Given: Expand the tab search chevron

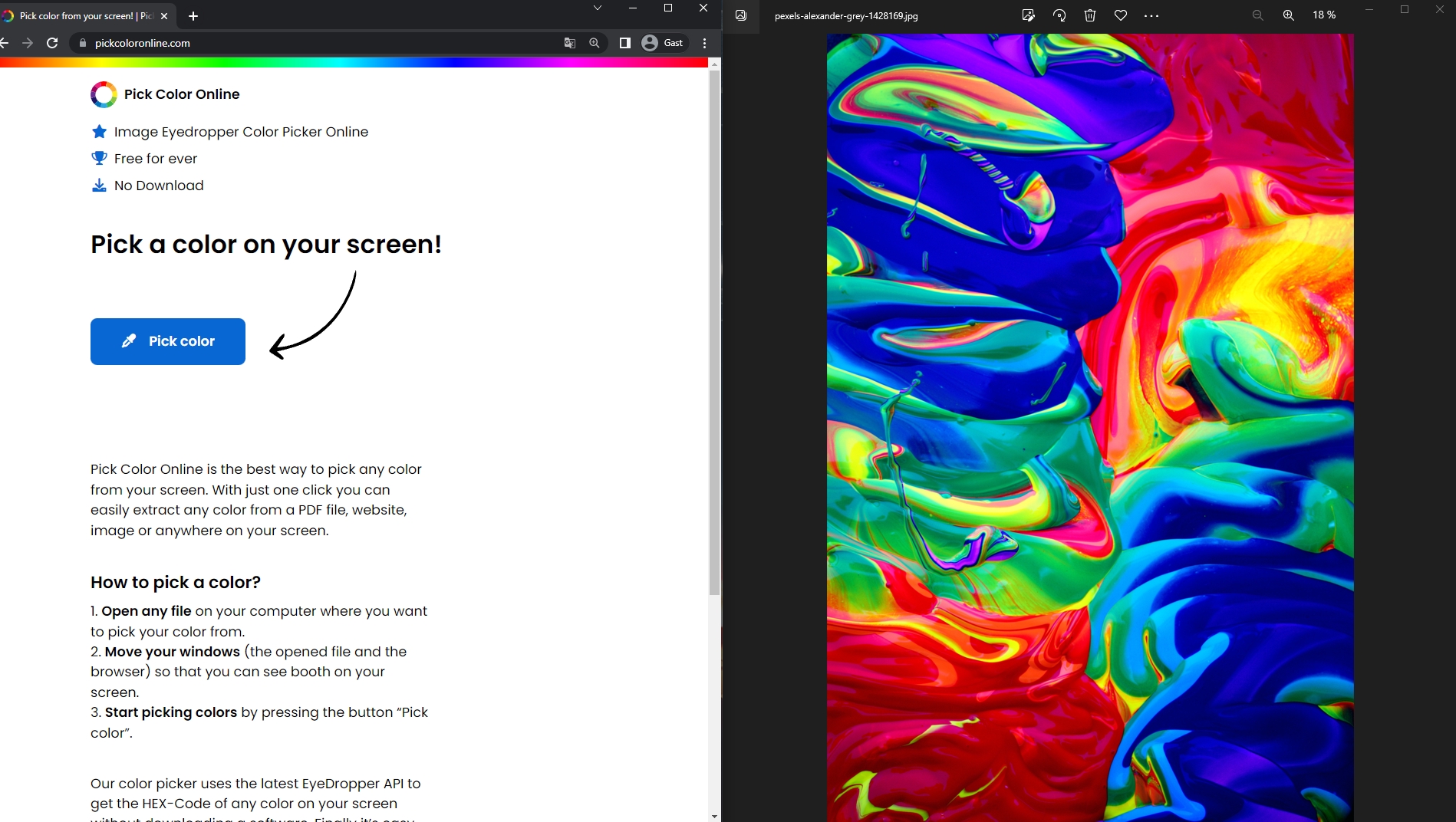Looking at the screenshot, I should coord(597,8).
